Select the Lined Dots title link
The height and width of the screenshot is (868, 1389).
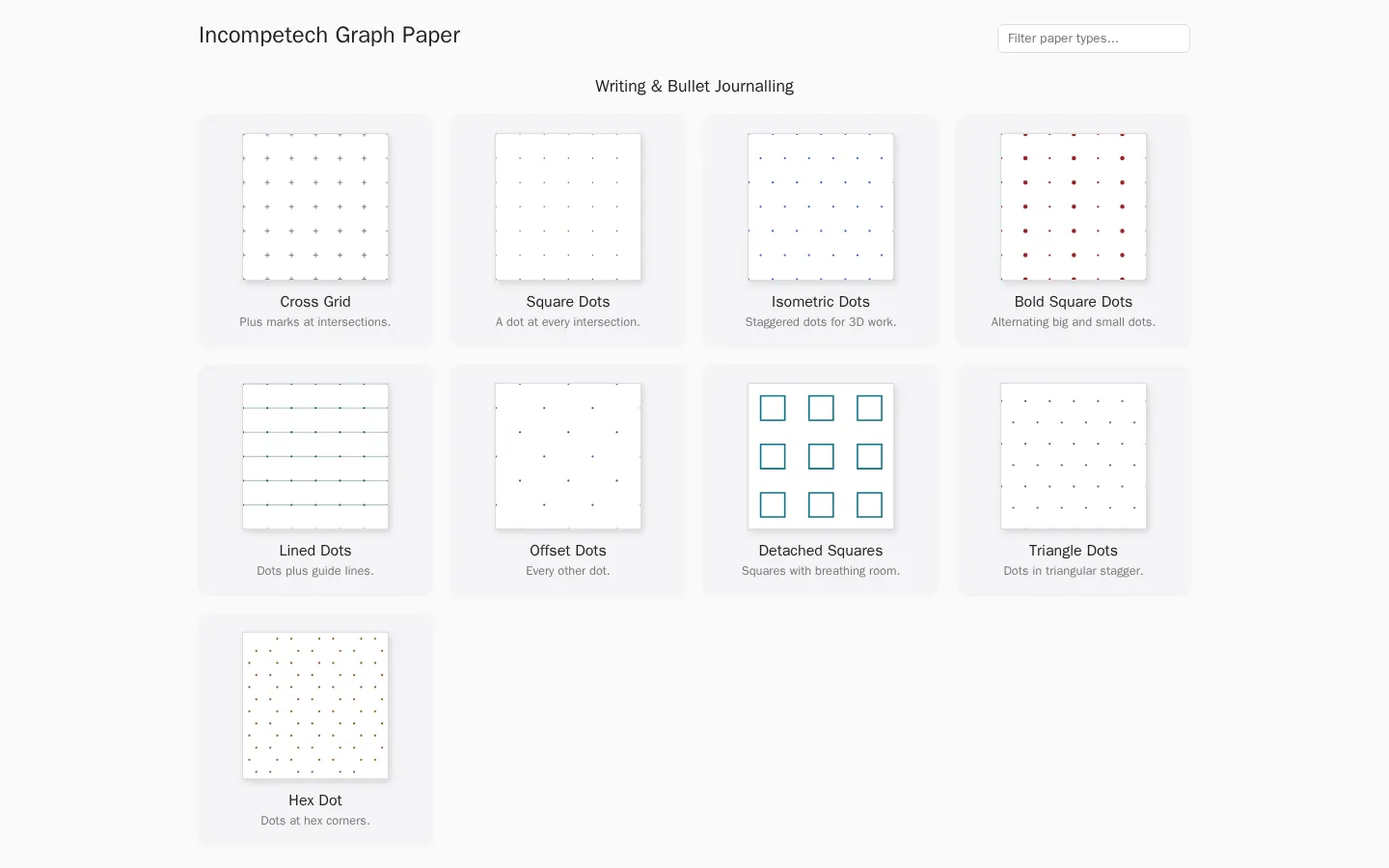(x=315, y=551)
